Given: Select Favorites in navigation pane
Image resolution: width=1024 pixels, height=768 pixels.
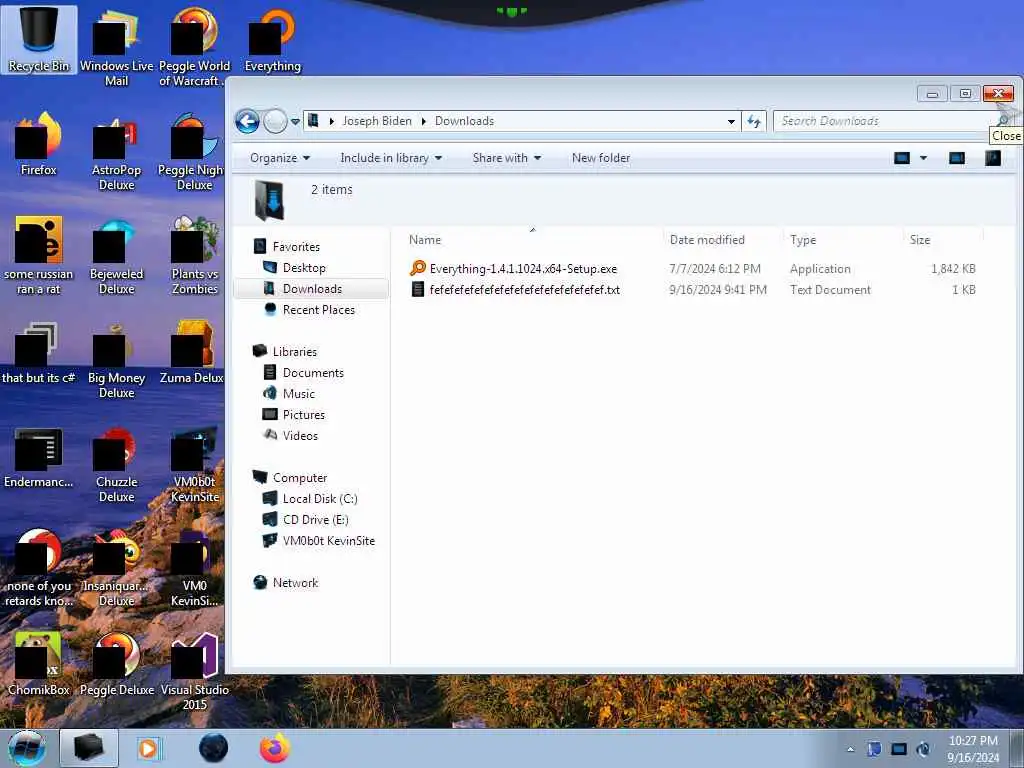Looking at the screenshot, I should tap(296, 247).
